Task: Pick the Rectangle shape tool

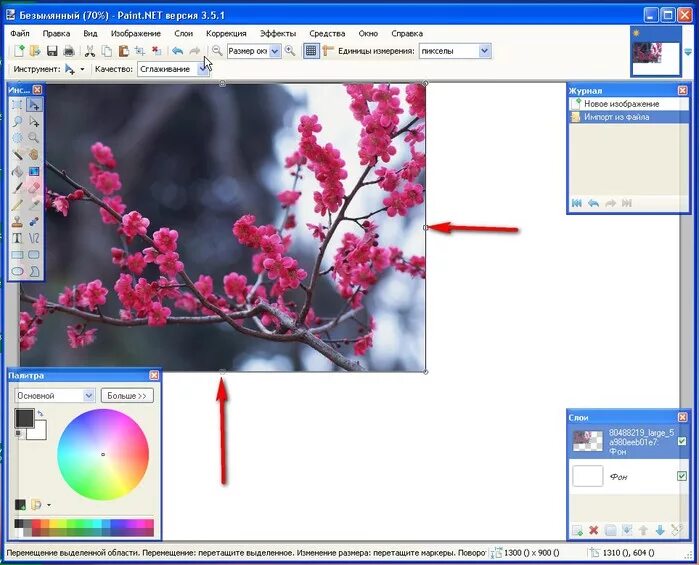Action: (x=17, y=255)
